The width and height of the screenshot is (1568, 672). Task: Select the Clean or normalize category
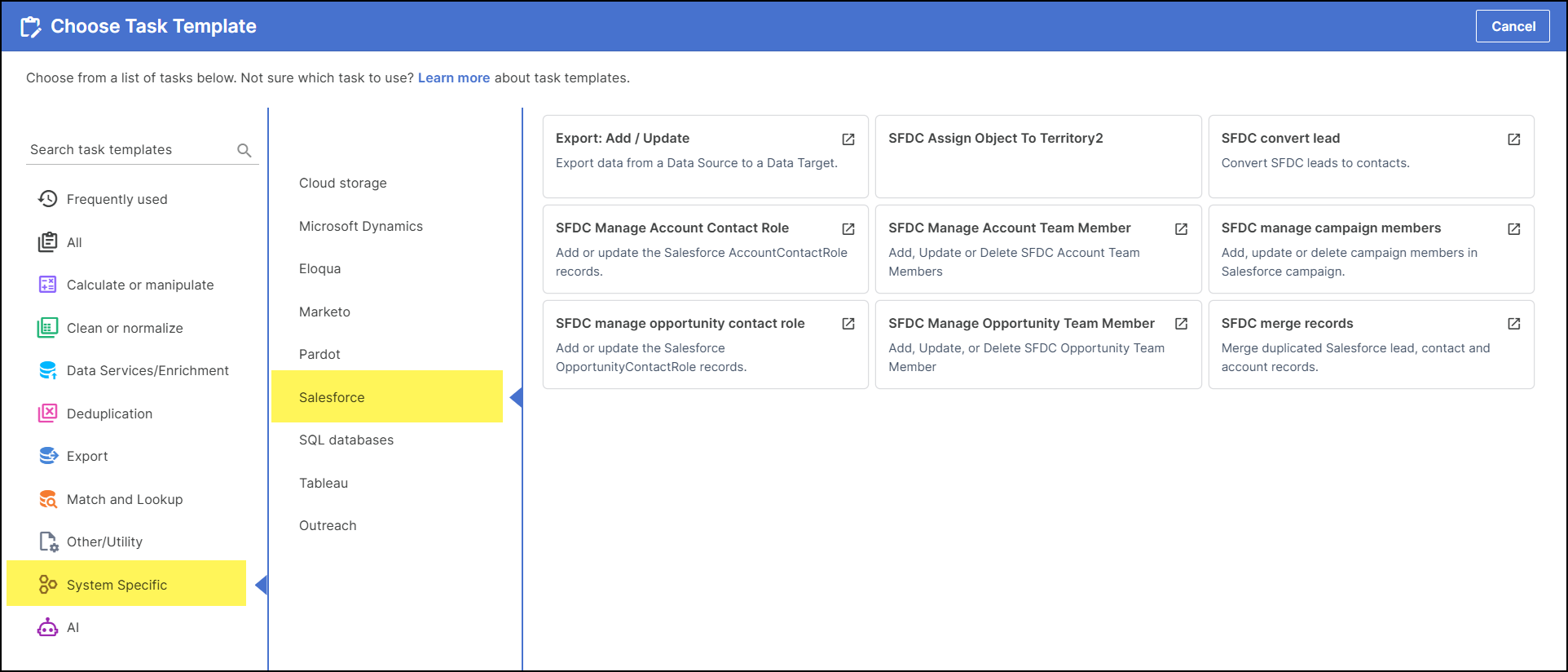(x=125, y=328)
